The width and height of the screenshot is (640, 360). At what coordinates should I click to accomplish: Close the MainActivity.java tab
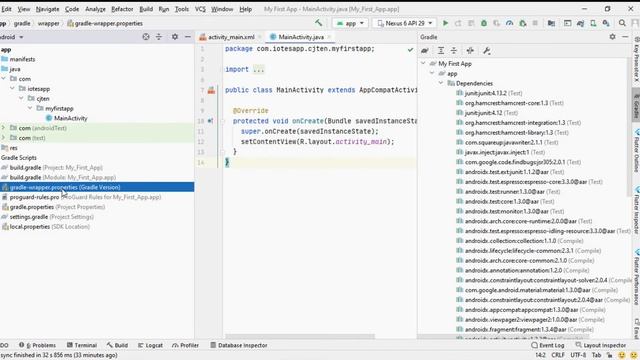pos(329,37)
